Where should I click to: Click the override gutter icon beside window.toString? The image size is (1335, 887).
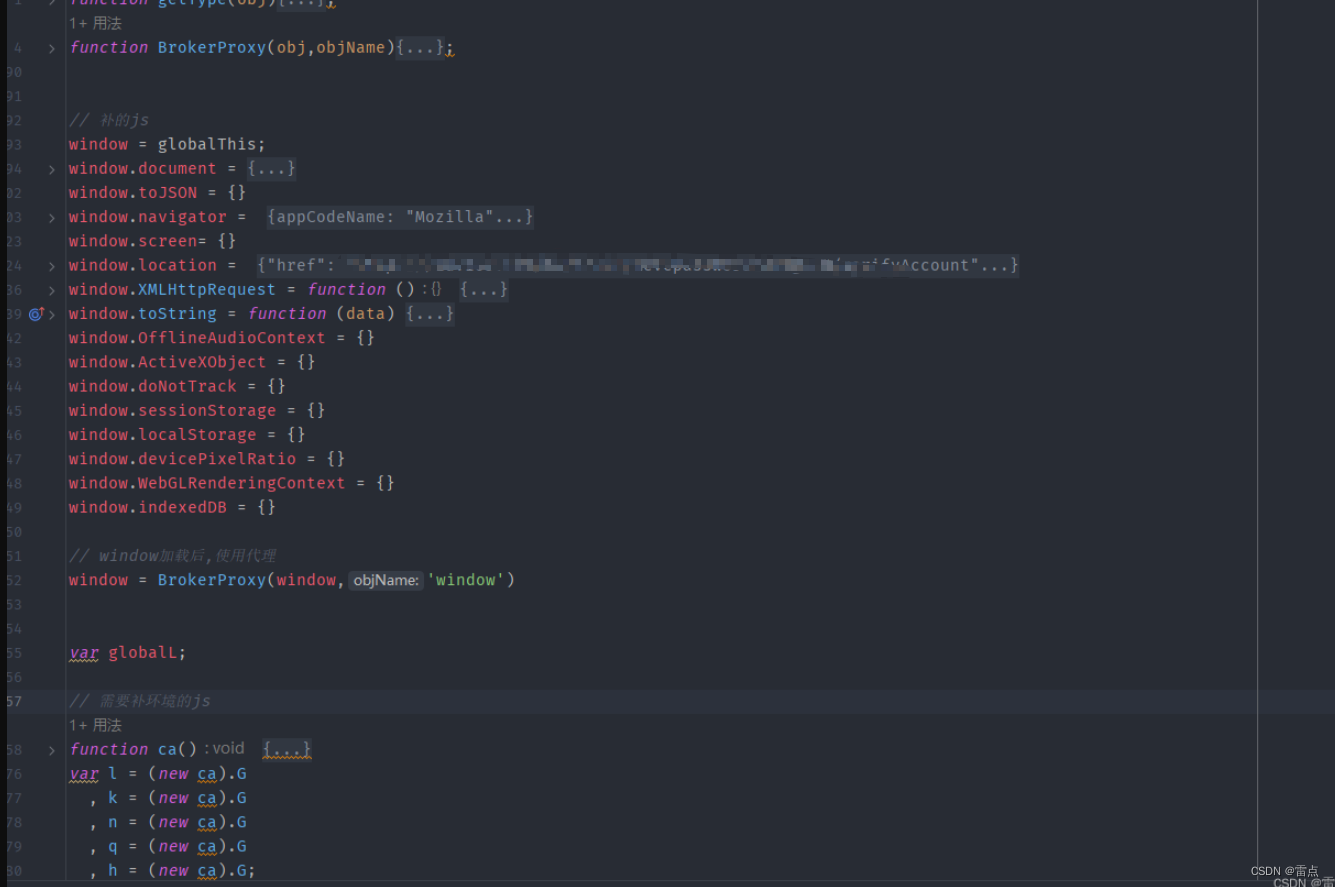pyautogui.click(x=36, y=314)
